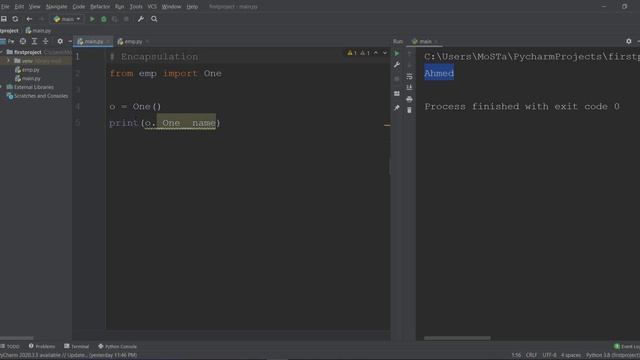Select main.py in the project tree
This screenshot has width=640, height=360.
click(31, 78)
